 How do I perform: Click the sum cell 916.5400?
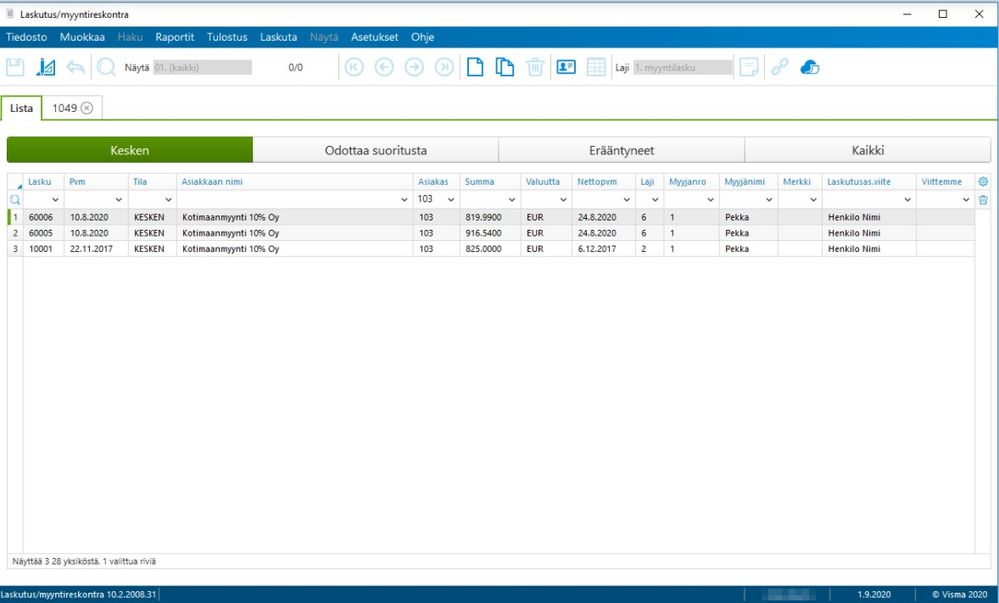pyautogui.click(x=490, y=233)
